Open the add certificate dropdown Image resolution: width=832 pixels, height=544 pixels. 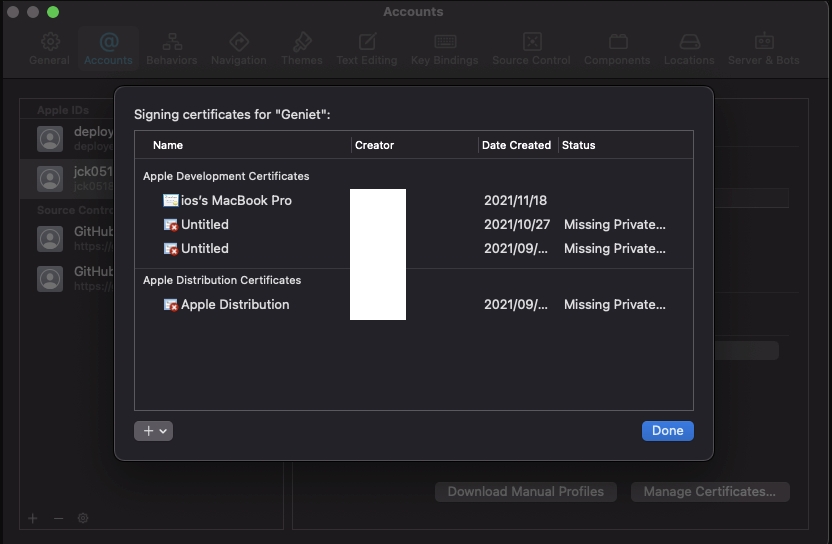[153, 431]
